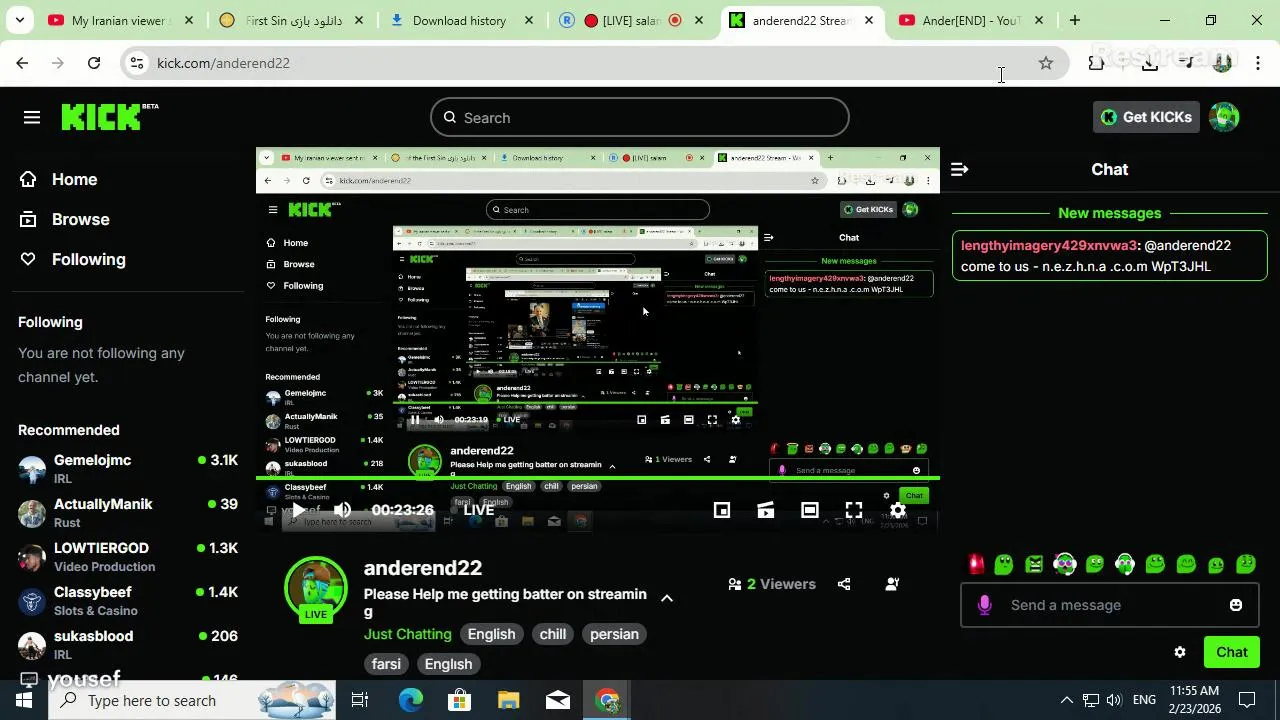
Task: Switch to My Iranian viewer browser tab
Action: coord(122,20)
